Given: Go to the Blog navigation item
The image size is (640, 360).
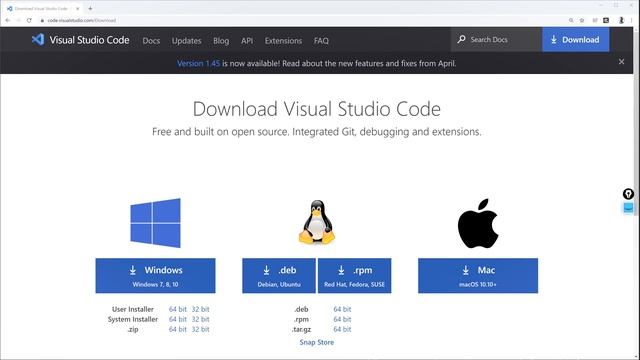Looking at the screenshot, I should click(x=221, y=40).
